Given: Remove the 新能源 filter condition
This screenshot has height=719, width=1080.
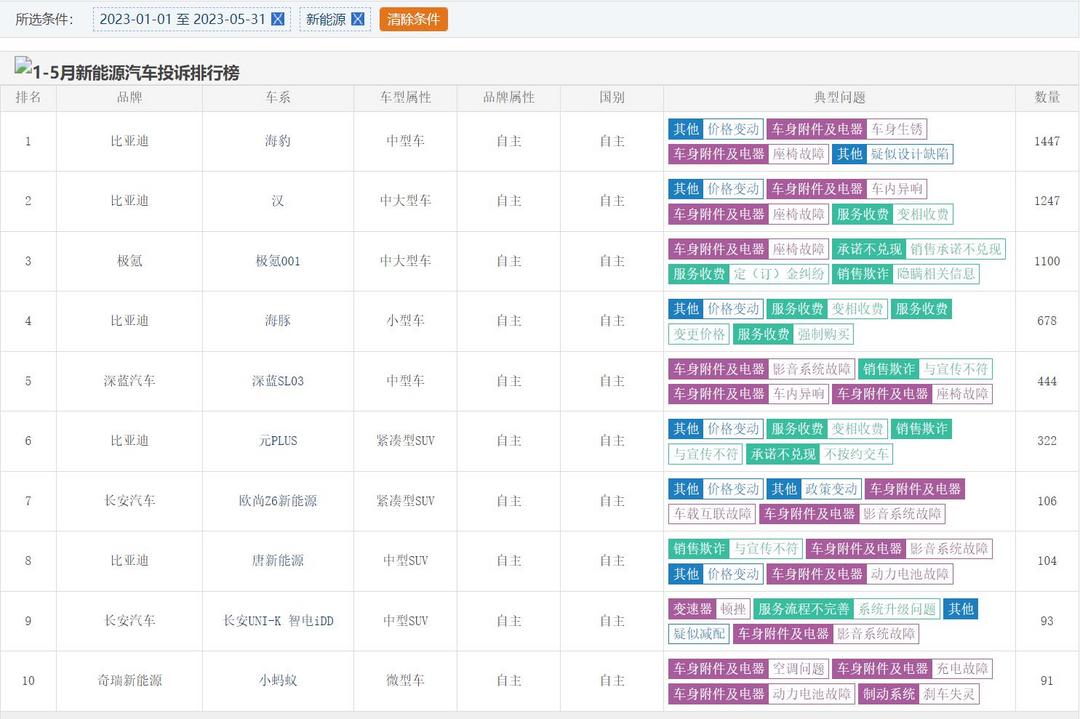Looking at the screenshot, I should [357, 19].
